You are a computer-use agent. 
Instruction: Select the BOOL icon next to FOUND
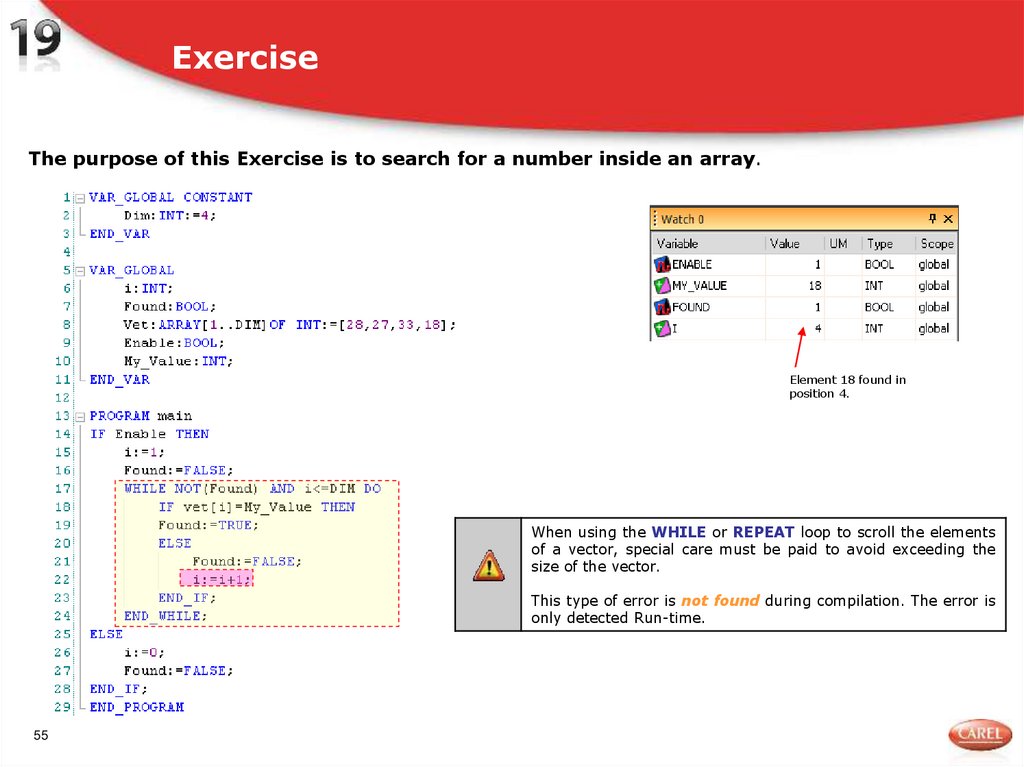pyautogui.click(x=663, y=307)
